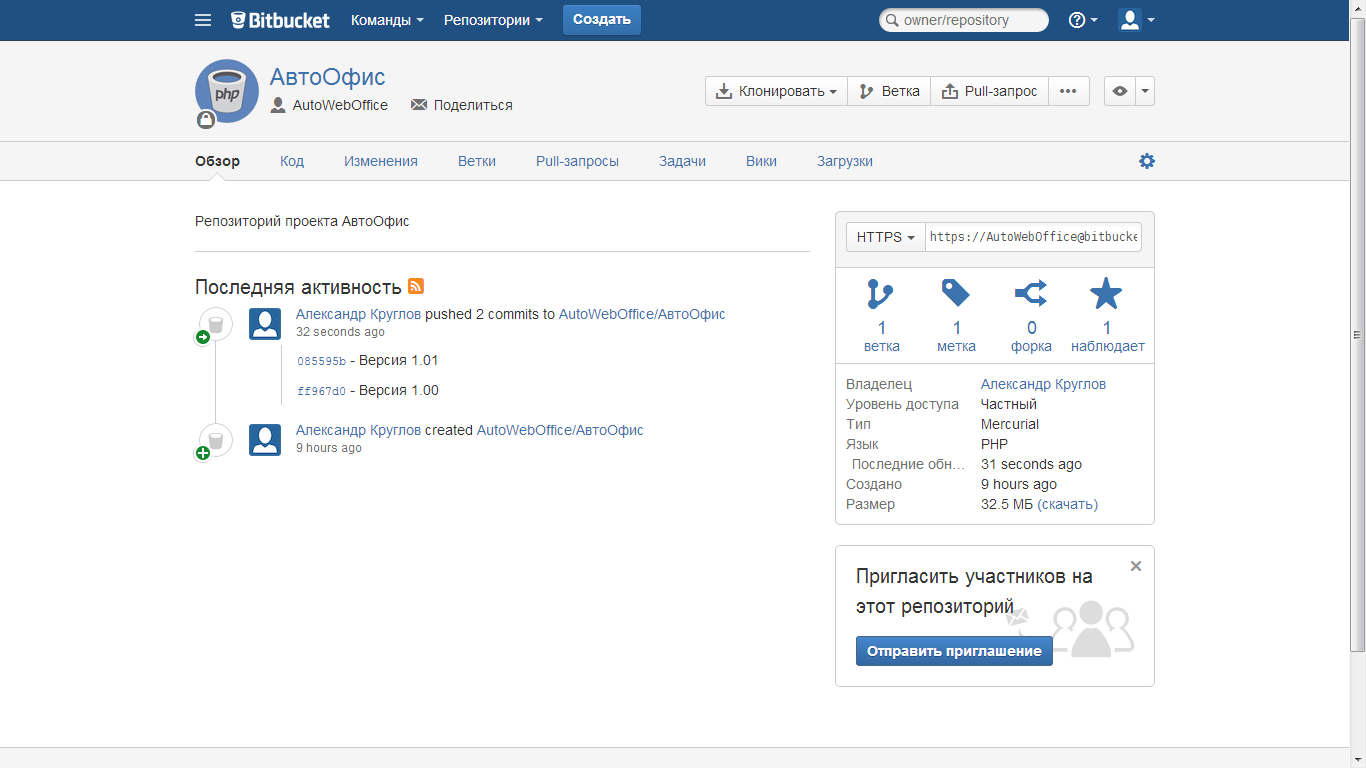Open the Изменения tab
The width and height of the screenshot is (1366, 768).
(x=381, y=161)
